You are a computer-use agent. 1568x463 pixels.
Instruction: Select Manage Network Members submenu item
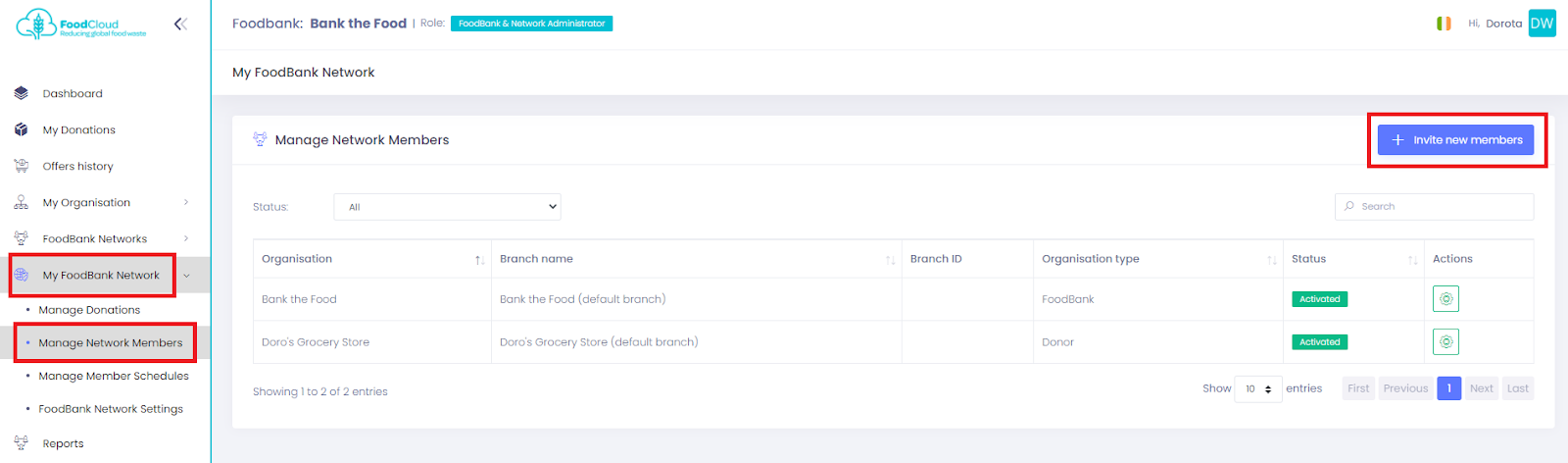tap(110, 343)
